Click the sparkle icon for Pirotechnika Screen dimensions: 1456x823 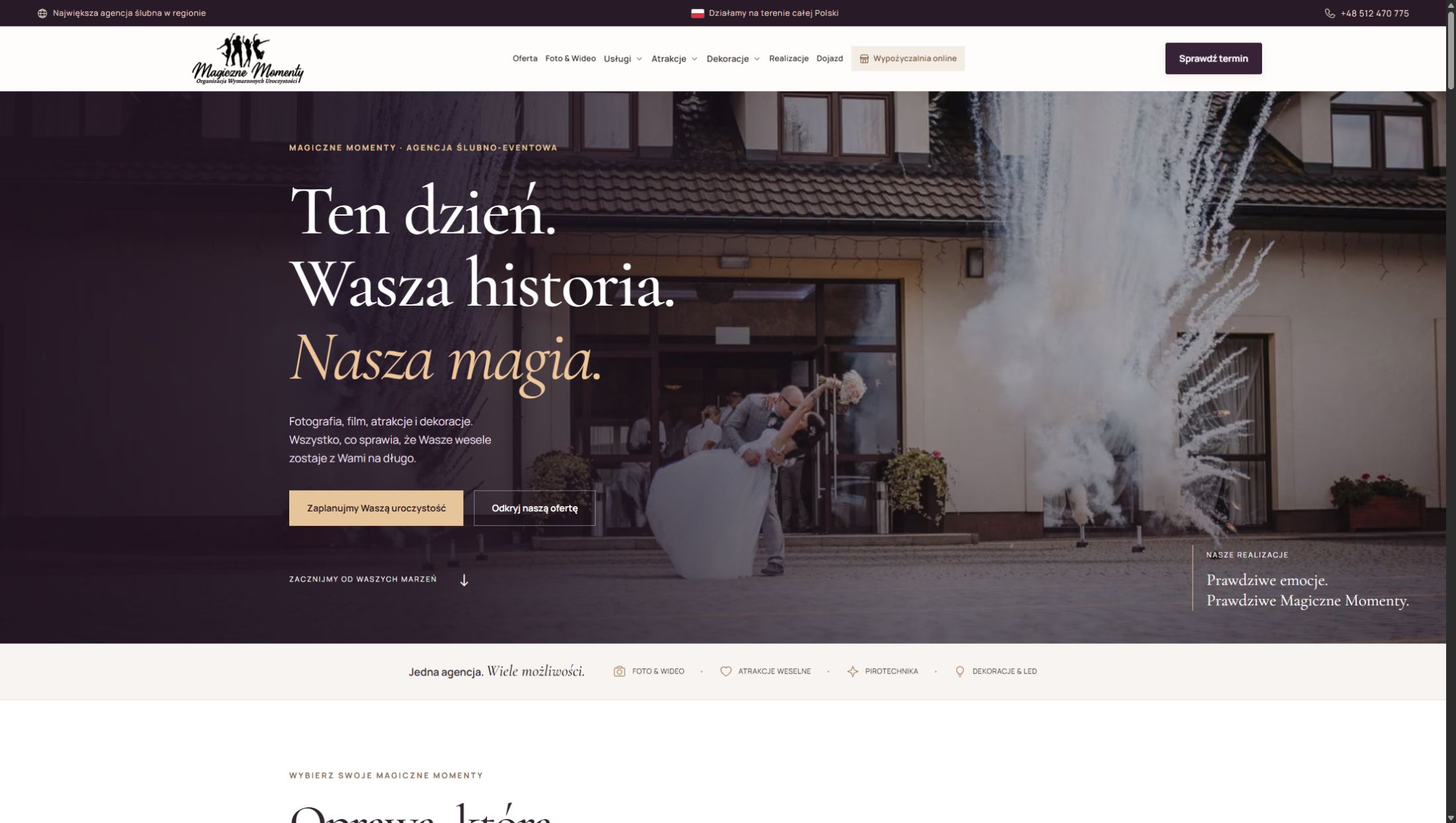[x=853, y=671]
